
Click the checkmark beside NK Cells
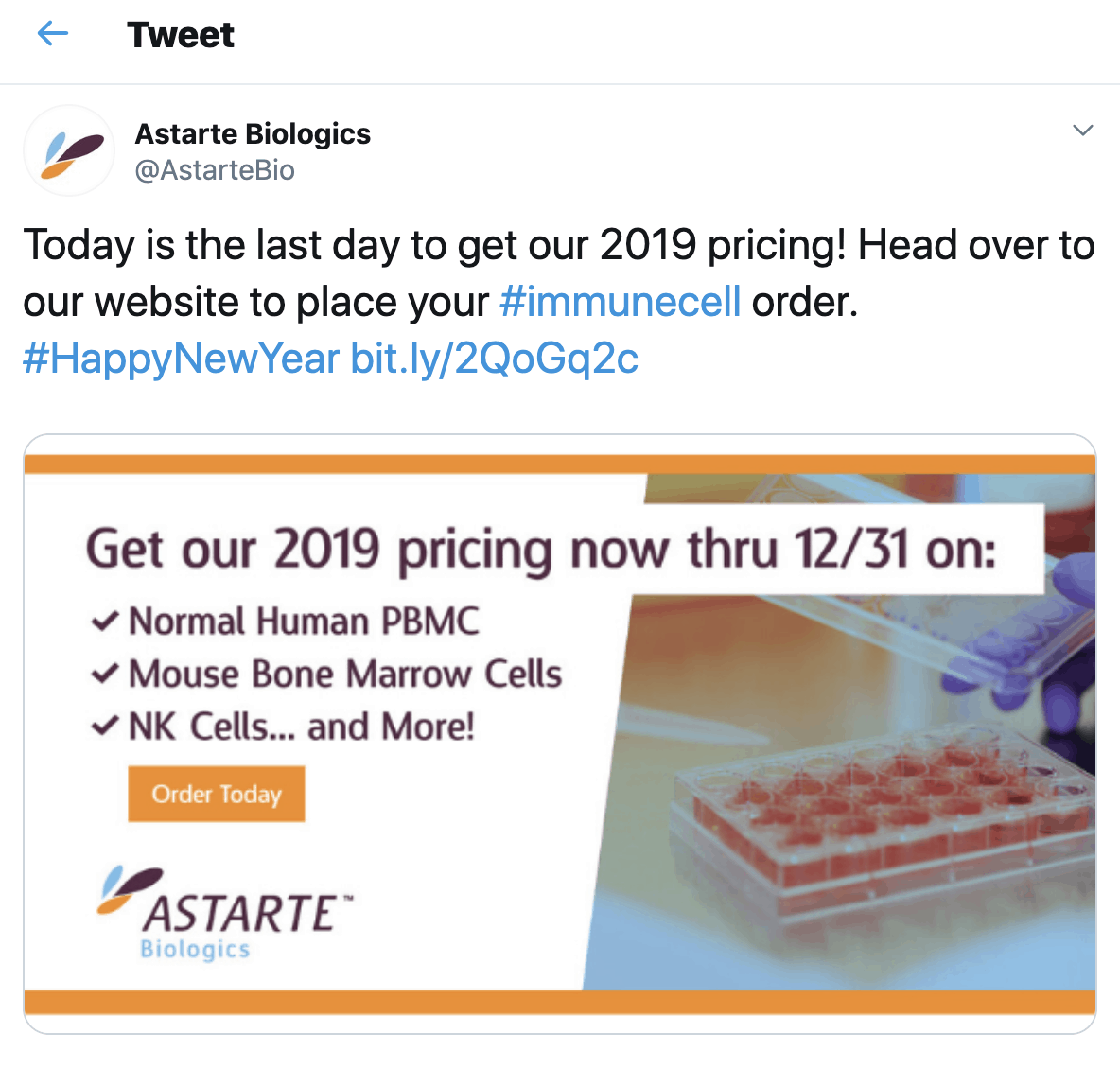click(x=104, y=727)
